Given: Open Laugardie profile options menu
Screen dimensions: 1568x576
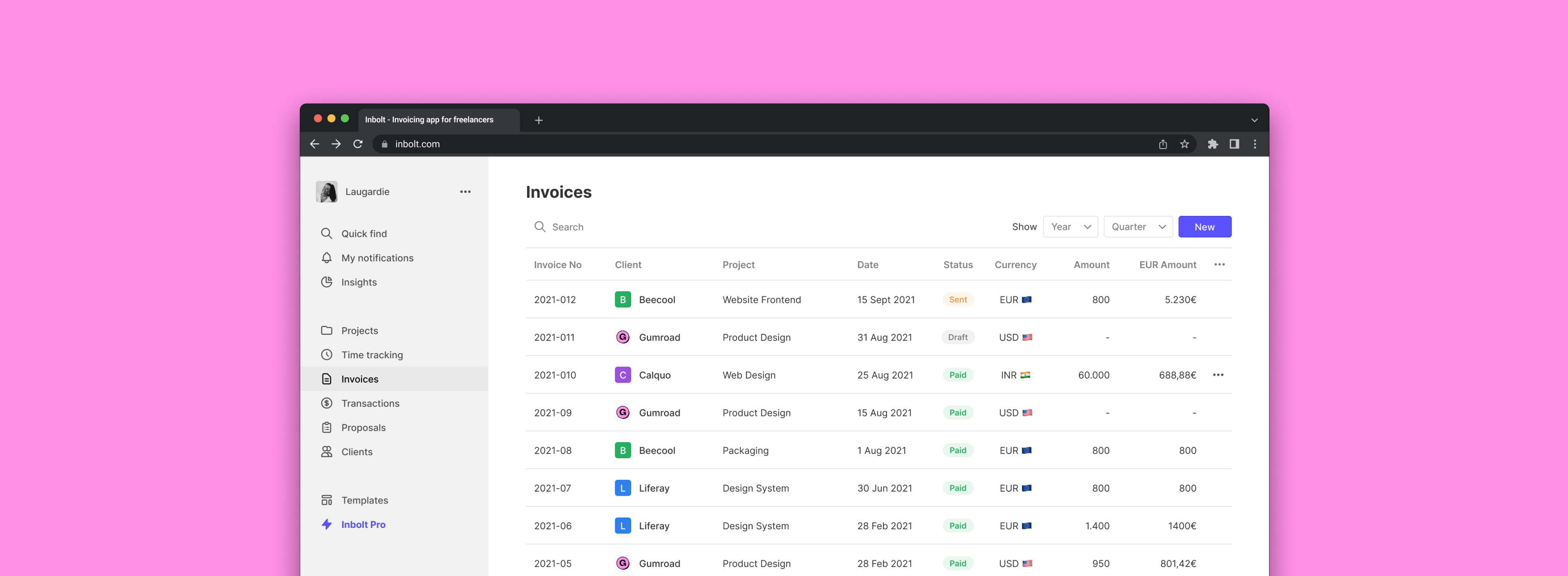Looking at the screenshot, I should pos(465,191).
